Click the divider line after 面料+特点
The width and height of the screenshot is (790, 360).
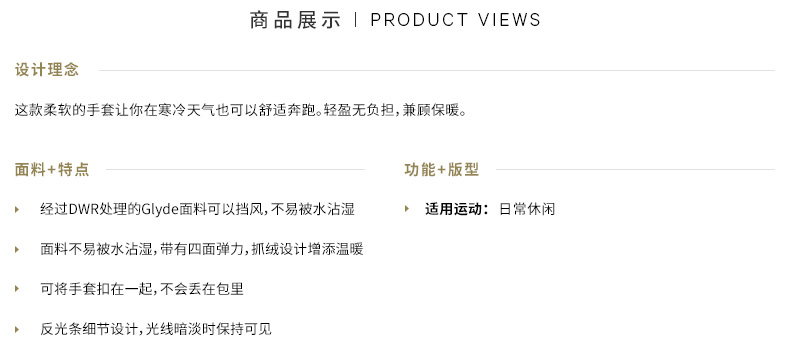[x=235, y=170]
